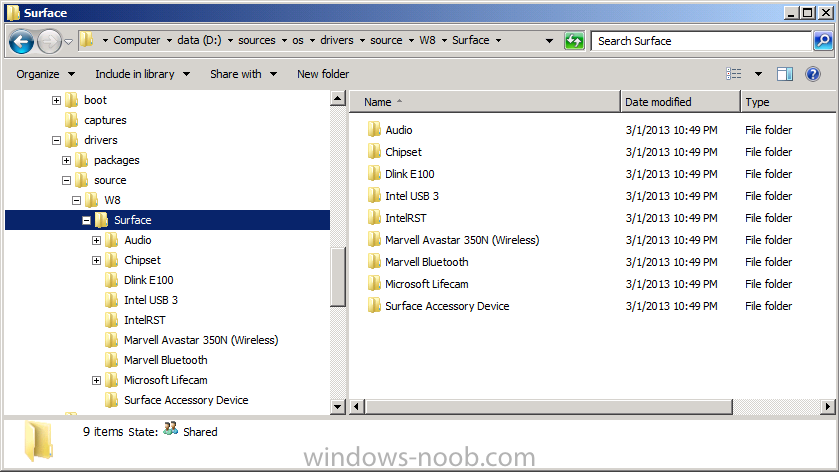Screen dimensions: 839x472
Task: Select Surface Accessory Device folder icon in list
Action: (374, 306)
